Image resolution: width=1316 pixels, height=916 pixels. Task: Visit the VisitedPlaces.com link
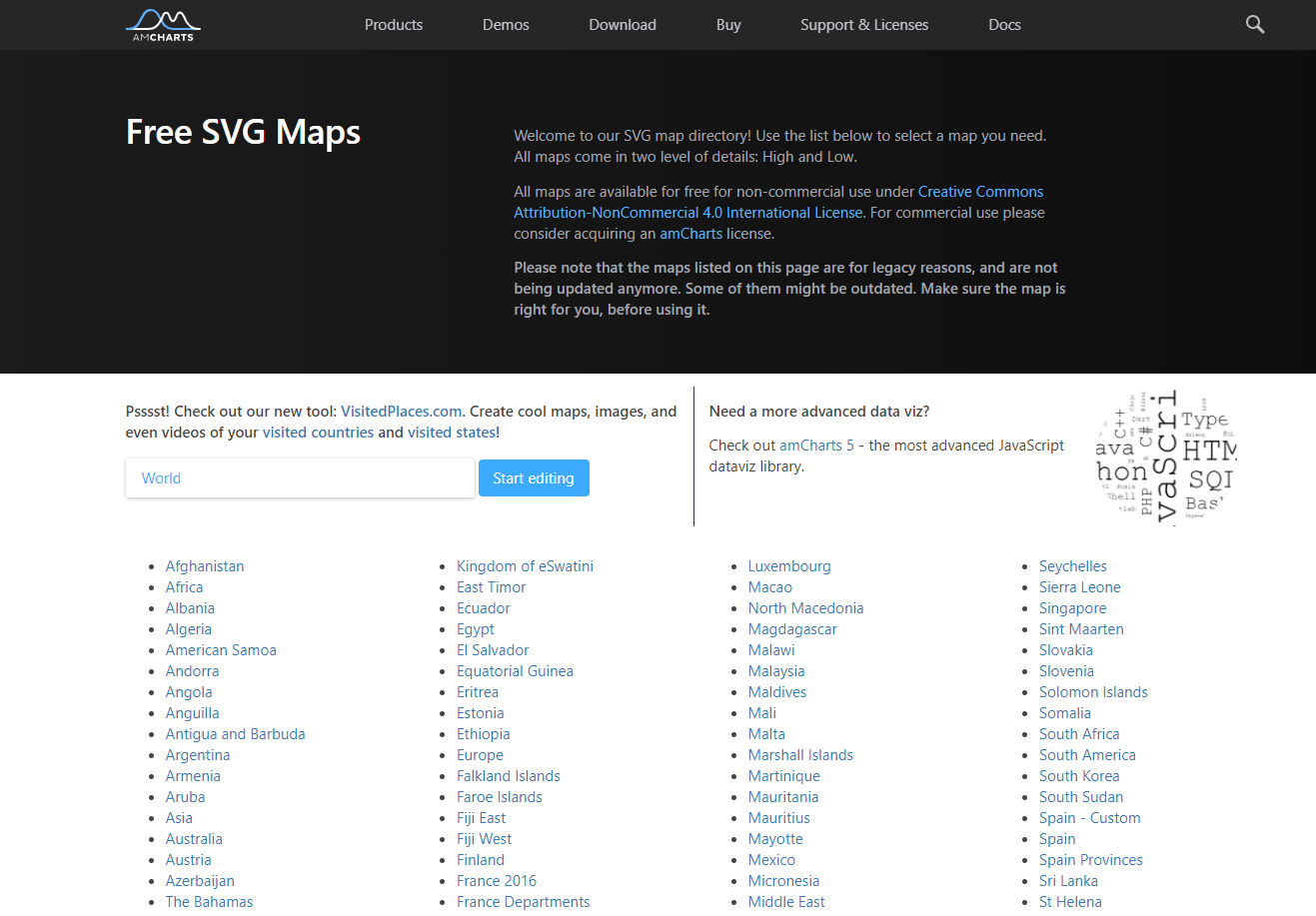[401, 412]
